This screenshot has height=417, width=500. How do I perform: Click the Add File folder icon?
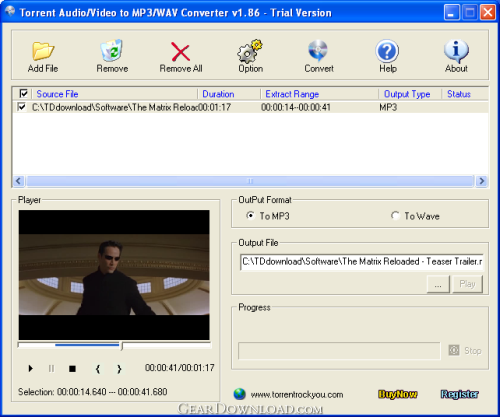coord(43,51)
